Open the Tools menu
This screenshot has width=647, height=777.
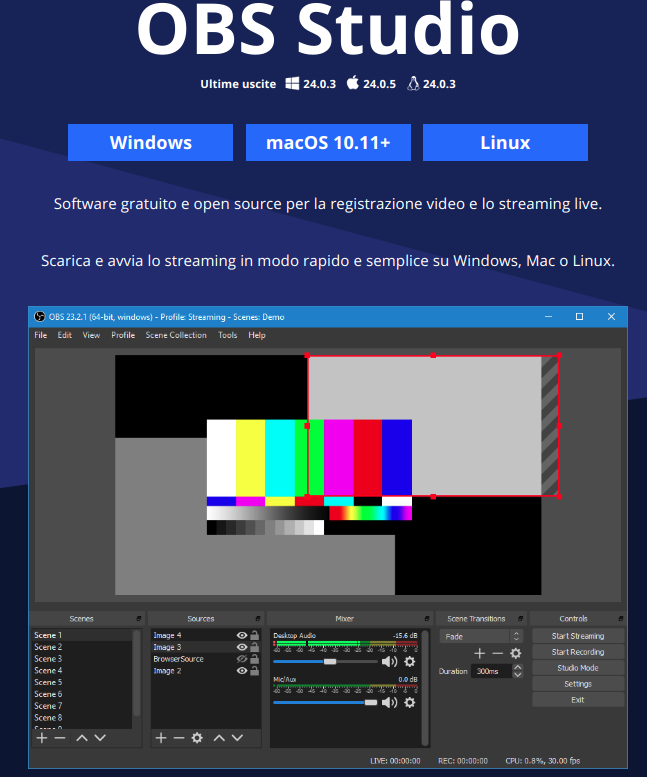click(x=227, y=335)
